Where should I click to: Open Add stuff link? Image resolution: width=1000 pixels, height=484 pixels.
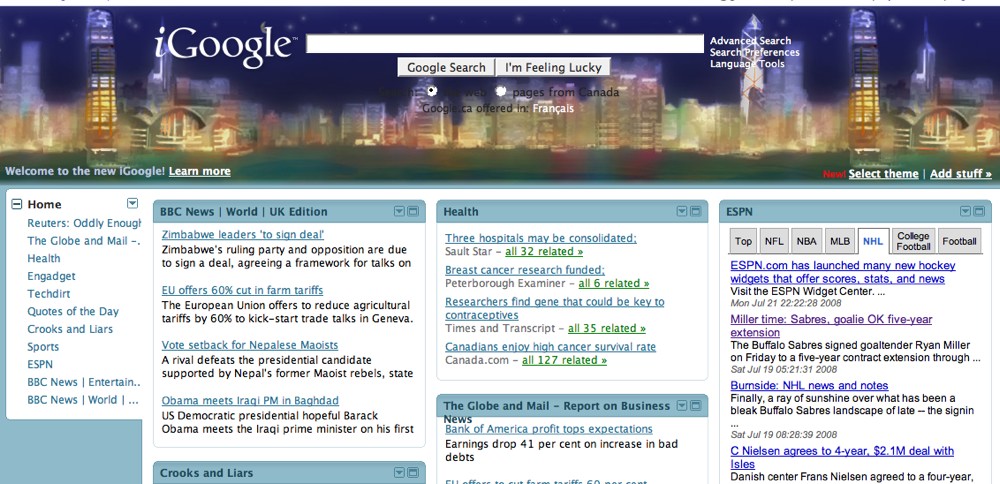[x=960, y=173]
